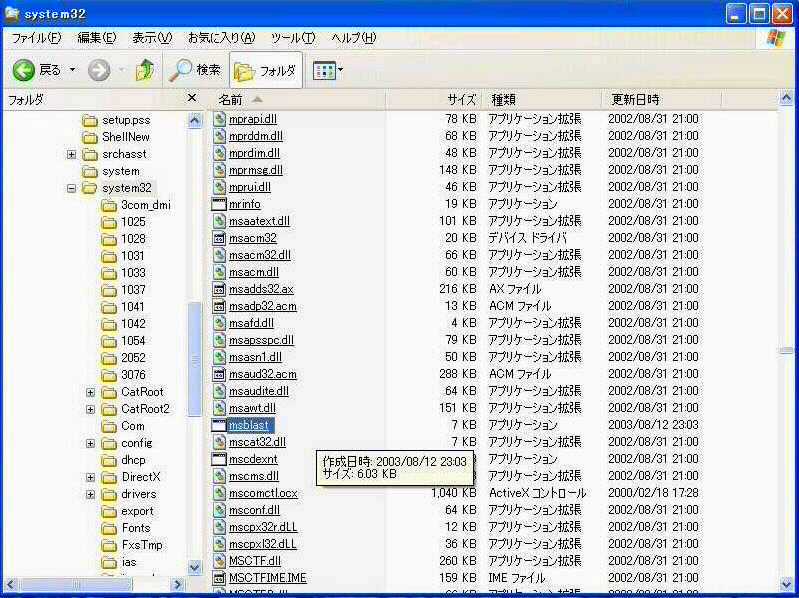Select the 1041 folder in tree
This screenshot has width=799, height=598.
[132, 307]
